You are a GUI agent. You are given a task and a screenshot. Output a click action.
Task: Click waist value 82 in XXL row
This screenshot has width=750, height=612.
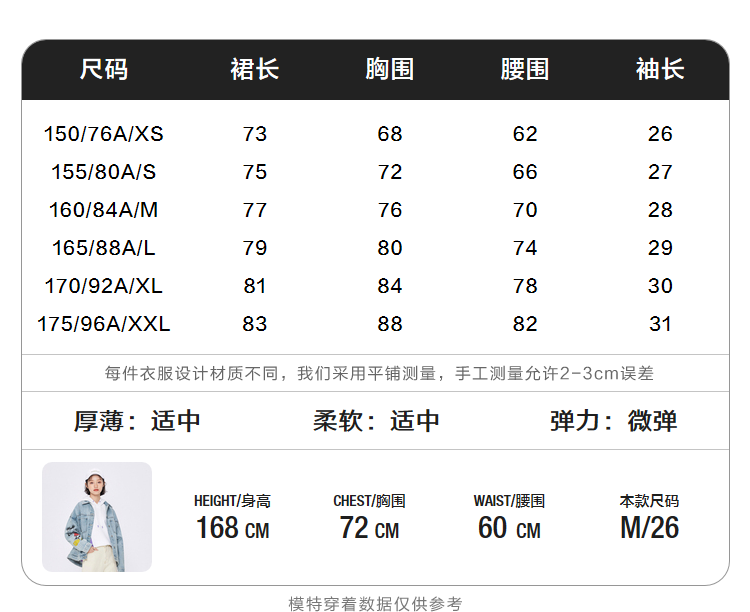pos(525,324)
